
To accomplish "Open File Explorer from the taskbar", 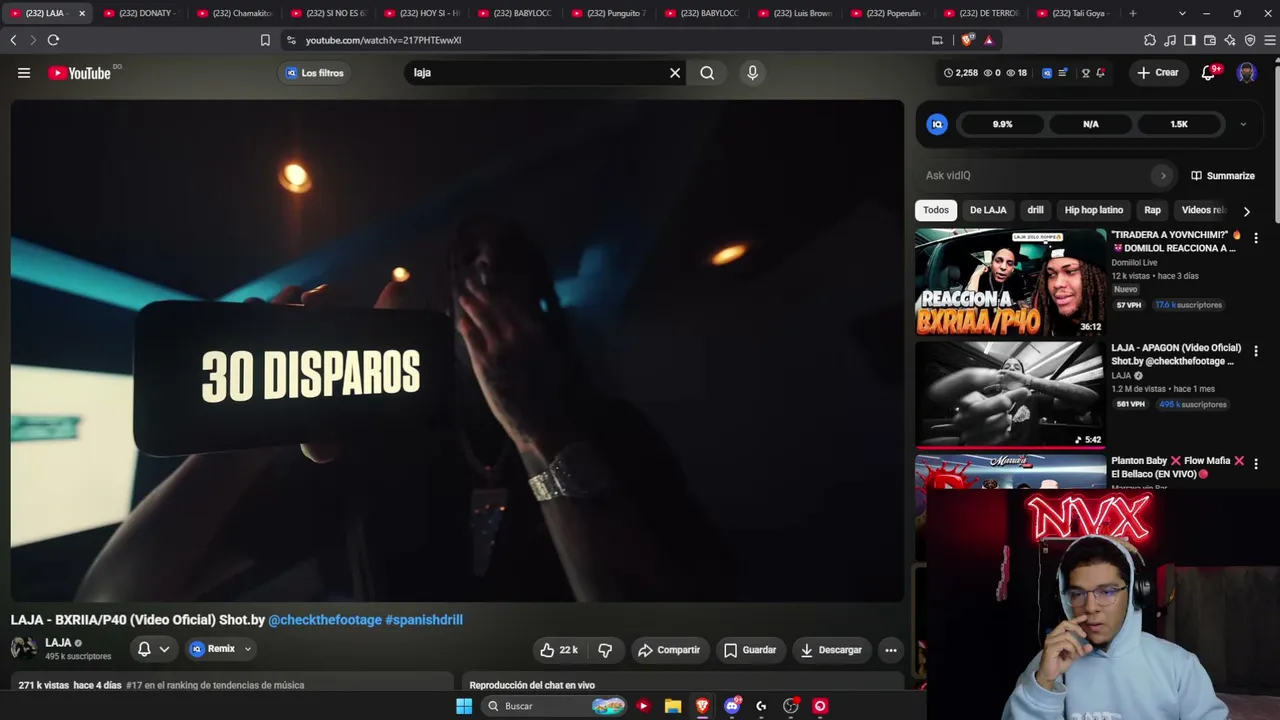I will (673, 706).
